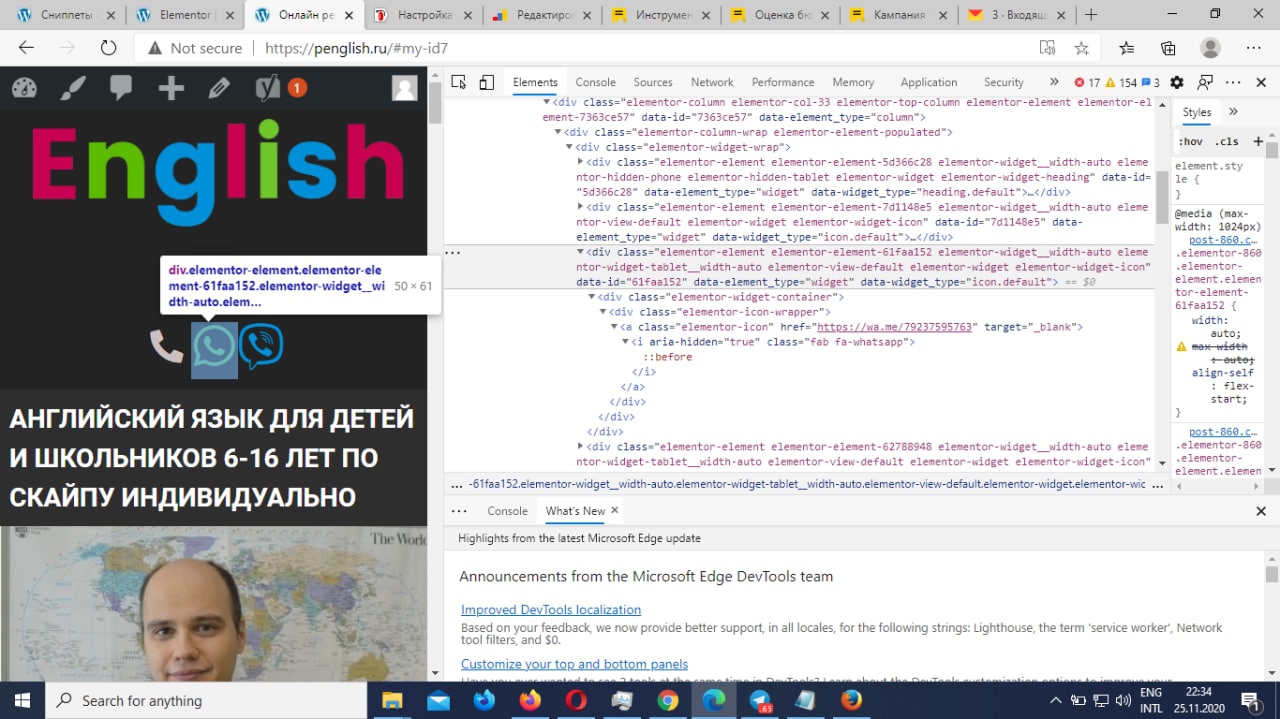The width and height of the screenshot is (1280, 719).
Task: Open the Application tab
Action: click(x=929, y=82)
